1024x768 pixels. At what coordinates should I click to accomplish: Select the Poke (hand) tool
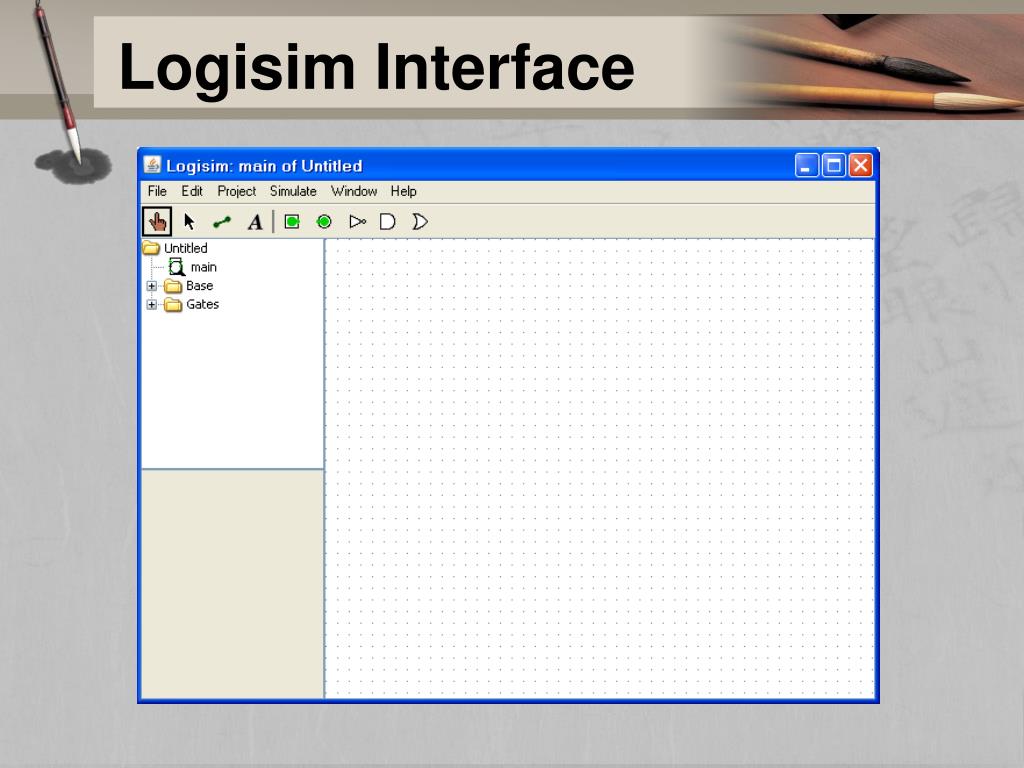[157, 222]
